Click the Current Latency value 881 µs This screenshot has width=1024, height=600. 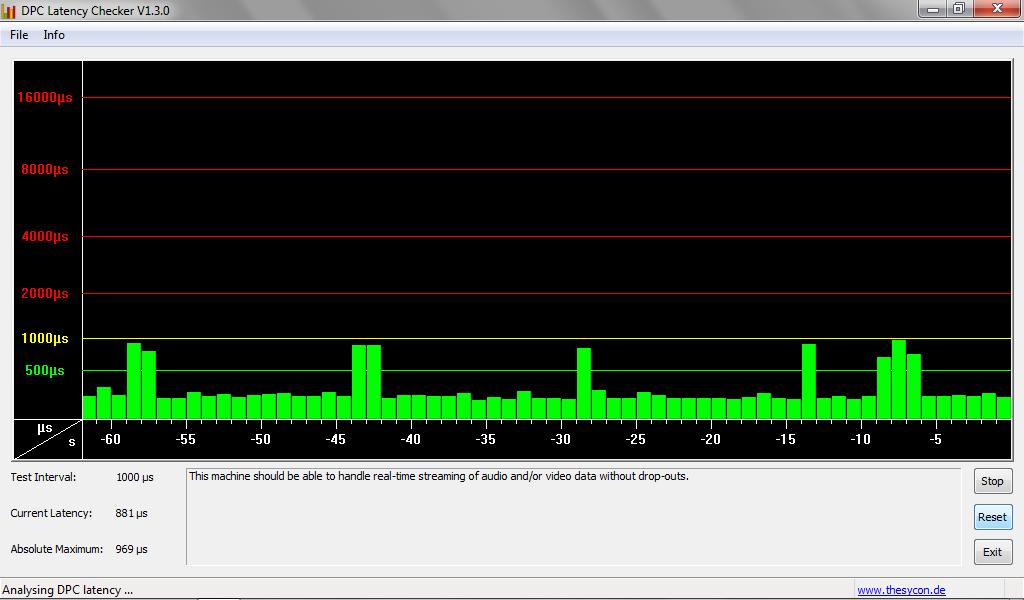click(131, 513)
